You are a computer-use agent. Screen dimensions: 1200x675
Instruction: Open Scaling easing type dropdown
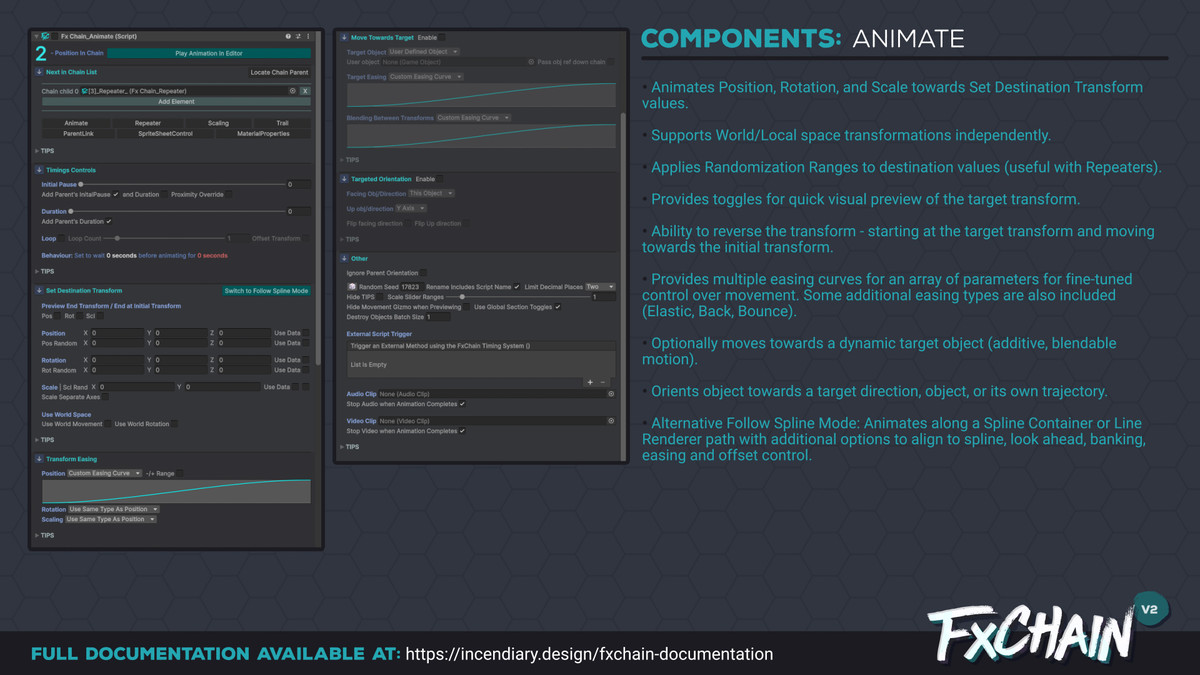pos(110,519)
